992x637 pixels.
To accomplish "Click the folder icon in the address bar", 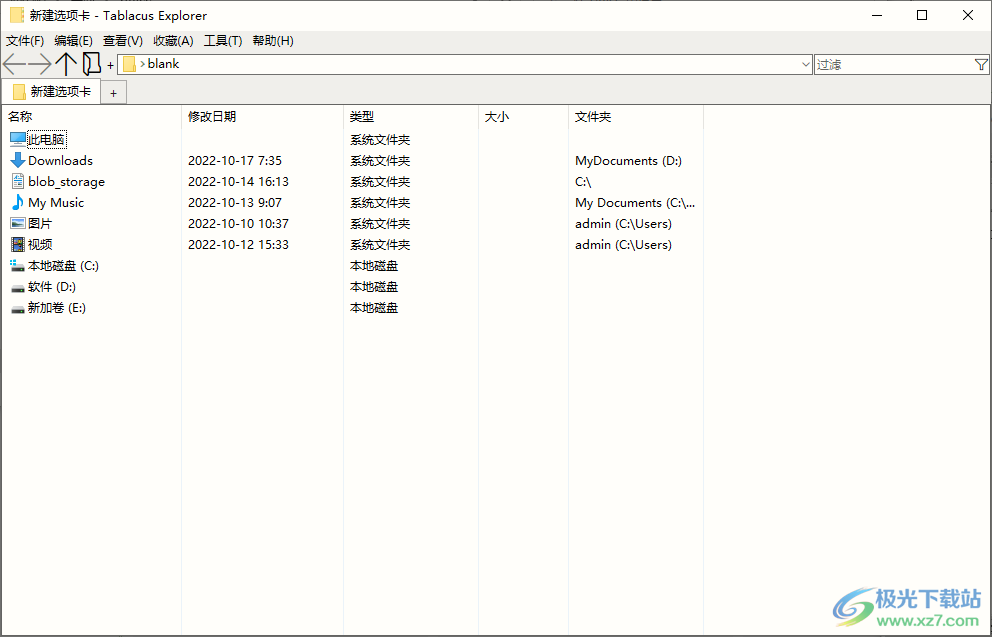I will (x=130, y=64).
